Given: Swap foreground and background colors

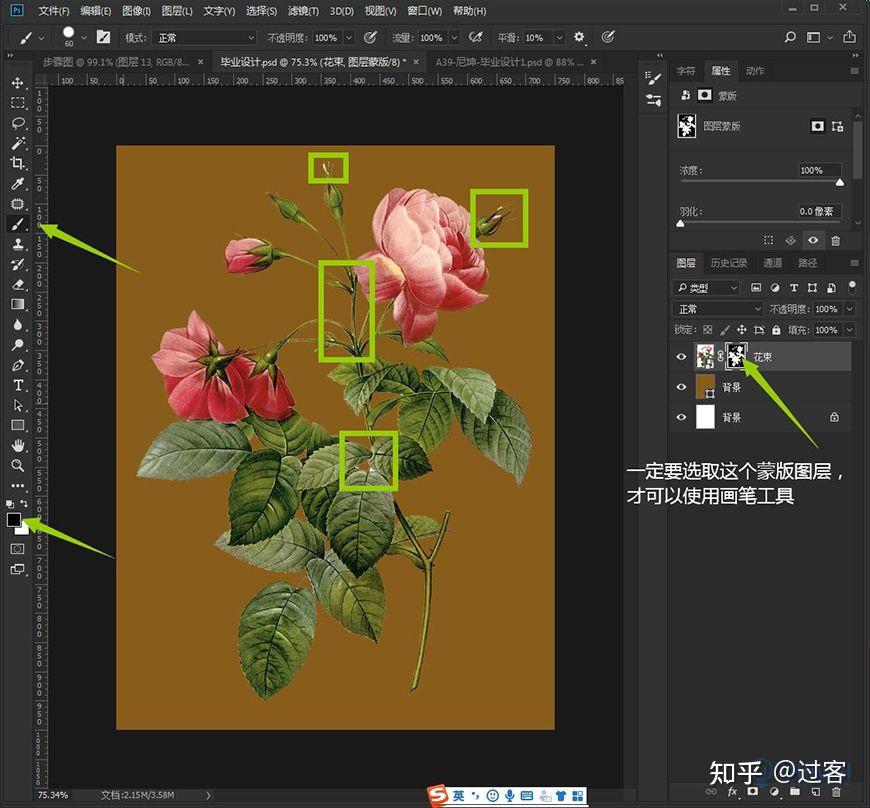Looking at the screenshot, I should pyautogui.click(x=24, y=503).
